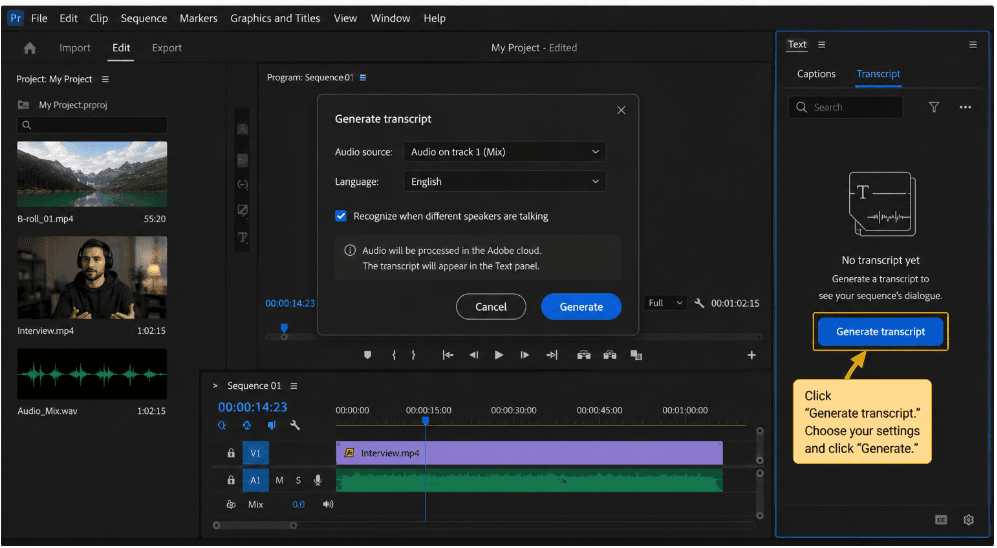Step back one frame
Screen dimensions: 997x548
[x=474, y=355]
